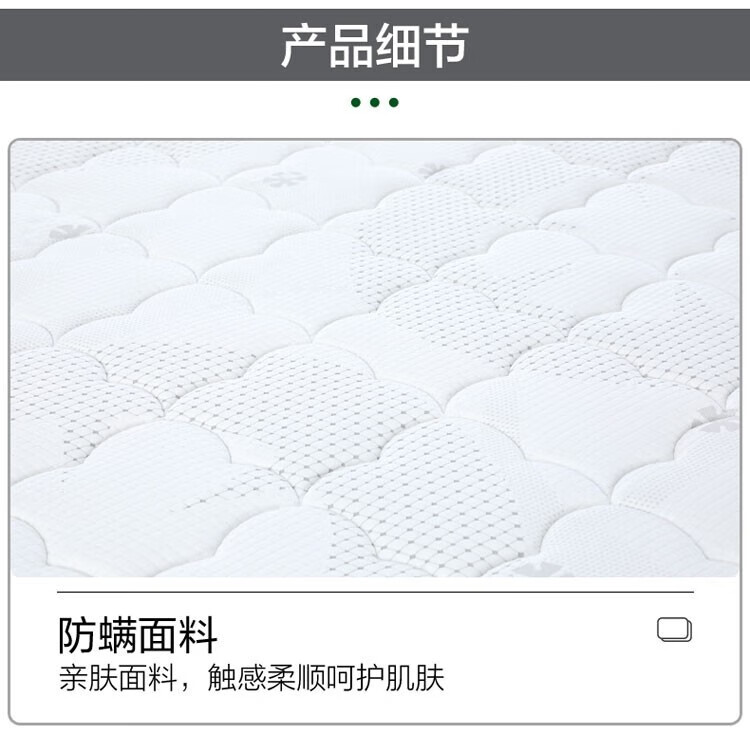Select the last green dot indicator
This screenshot has width=750, height=735.
coord(394,102)
